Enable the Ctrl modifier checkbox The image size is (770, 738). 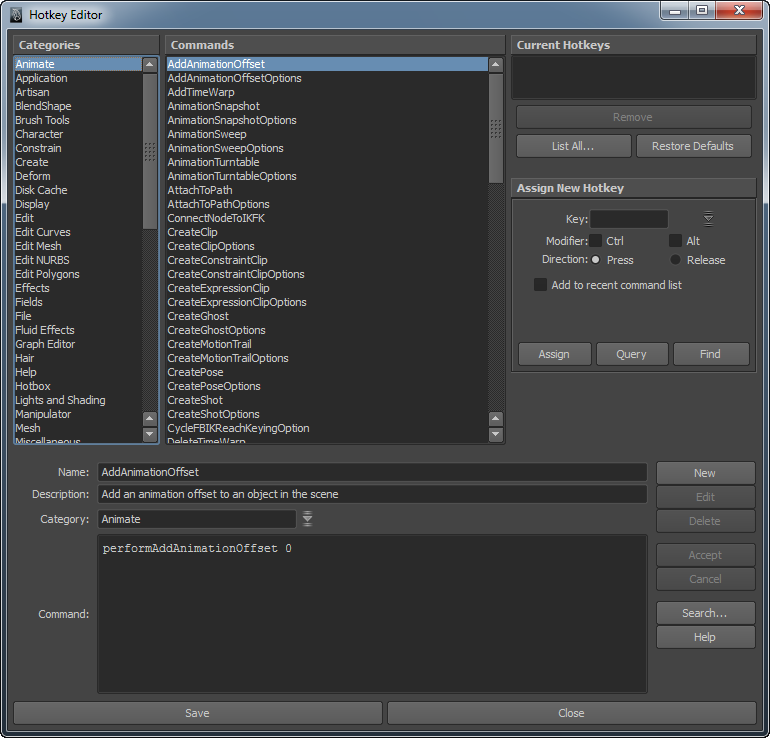click(x=596, y=241)
